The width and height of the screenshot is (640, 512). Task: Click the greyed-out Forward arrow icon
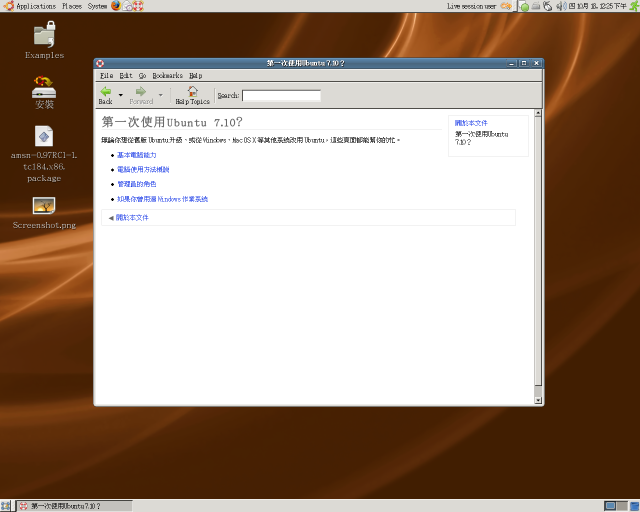click(141, 91)
